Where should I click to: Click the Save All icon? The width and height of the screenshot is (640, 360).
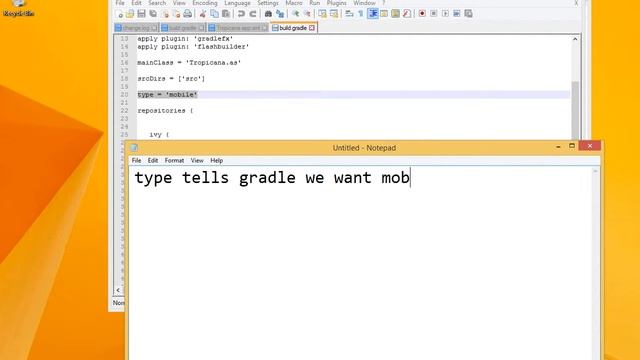[x=153, y=14]
